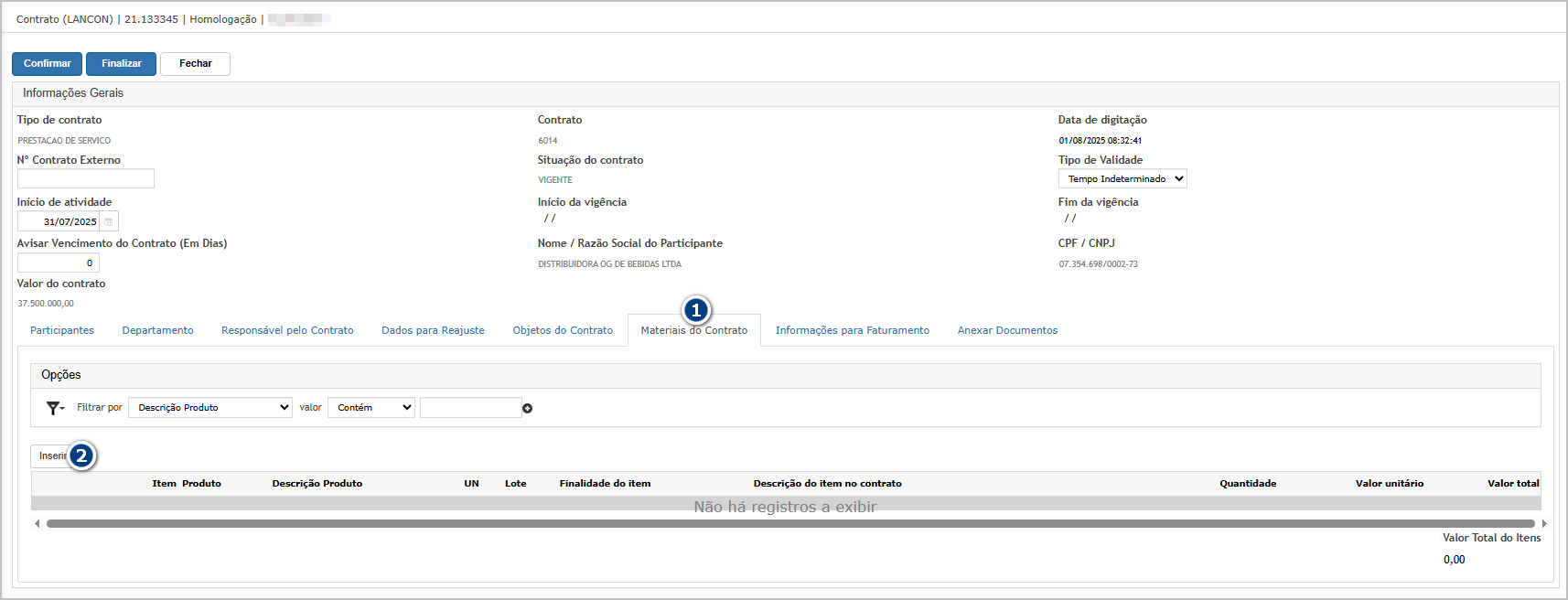Focus the Nº Contrato Externo field
This screenshot has height=600, width=1568.
coord(86,178)
